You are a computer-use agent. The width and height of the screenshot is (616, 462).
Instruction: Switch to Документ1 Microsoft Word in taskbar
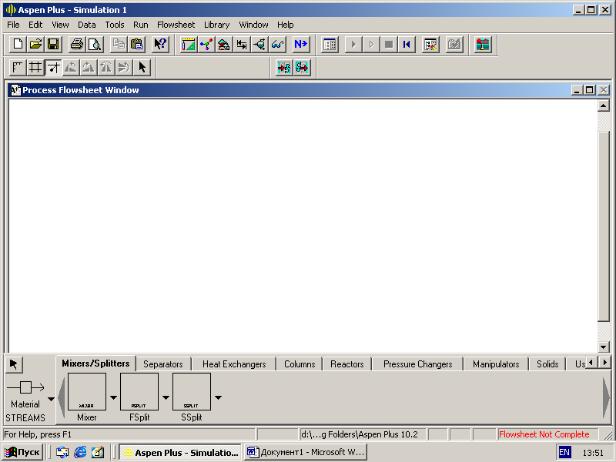pyautogui.click(x=305, y=453)
